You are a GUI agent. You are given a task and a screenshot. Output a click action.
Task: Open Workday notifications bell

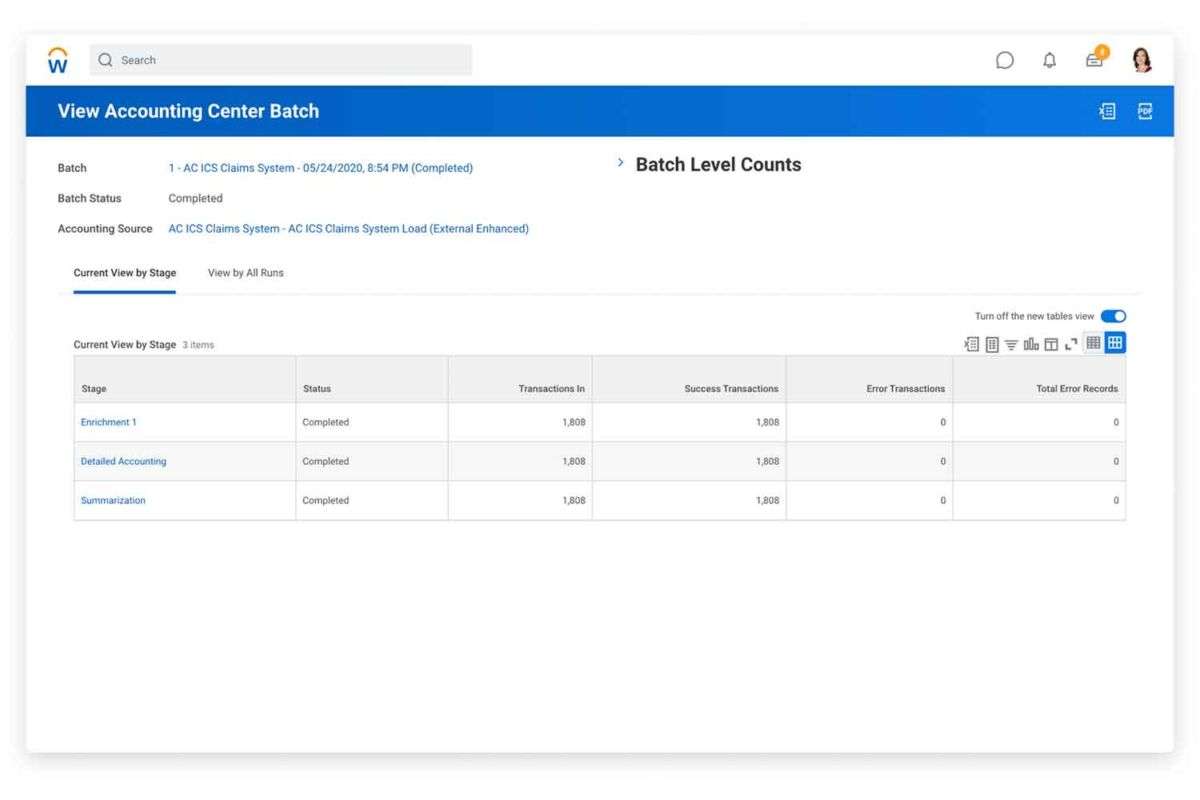[1049, 60]
